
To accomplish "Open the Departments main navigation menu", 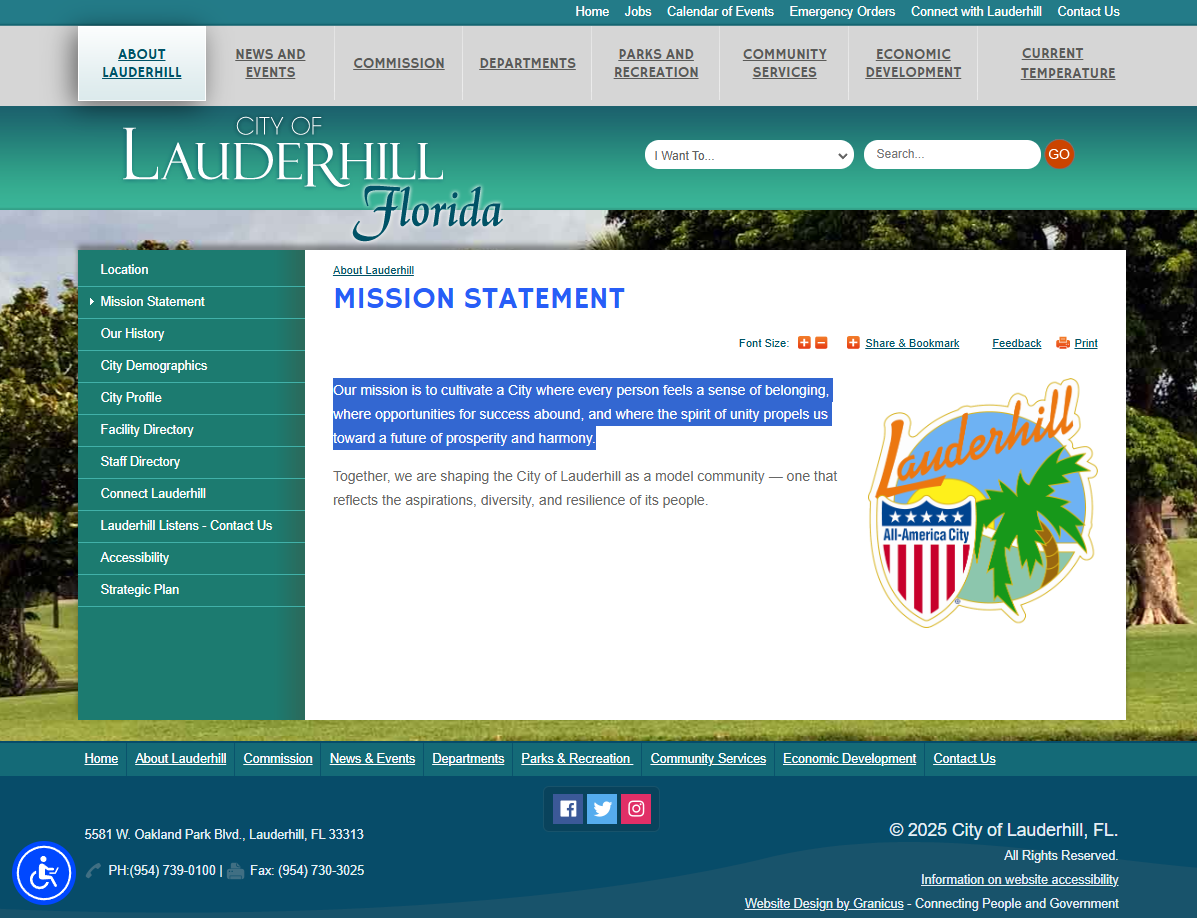I will (527, 63).
